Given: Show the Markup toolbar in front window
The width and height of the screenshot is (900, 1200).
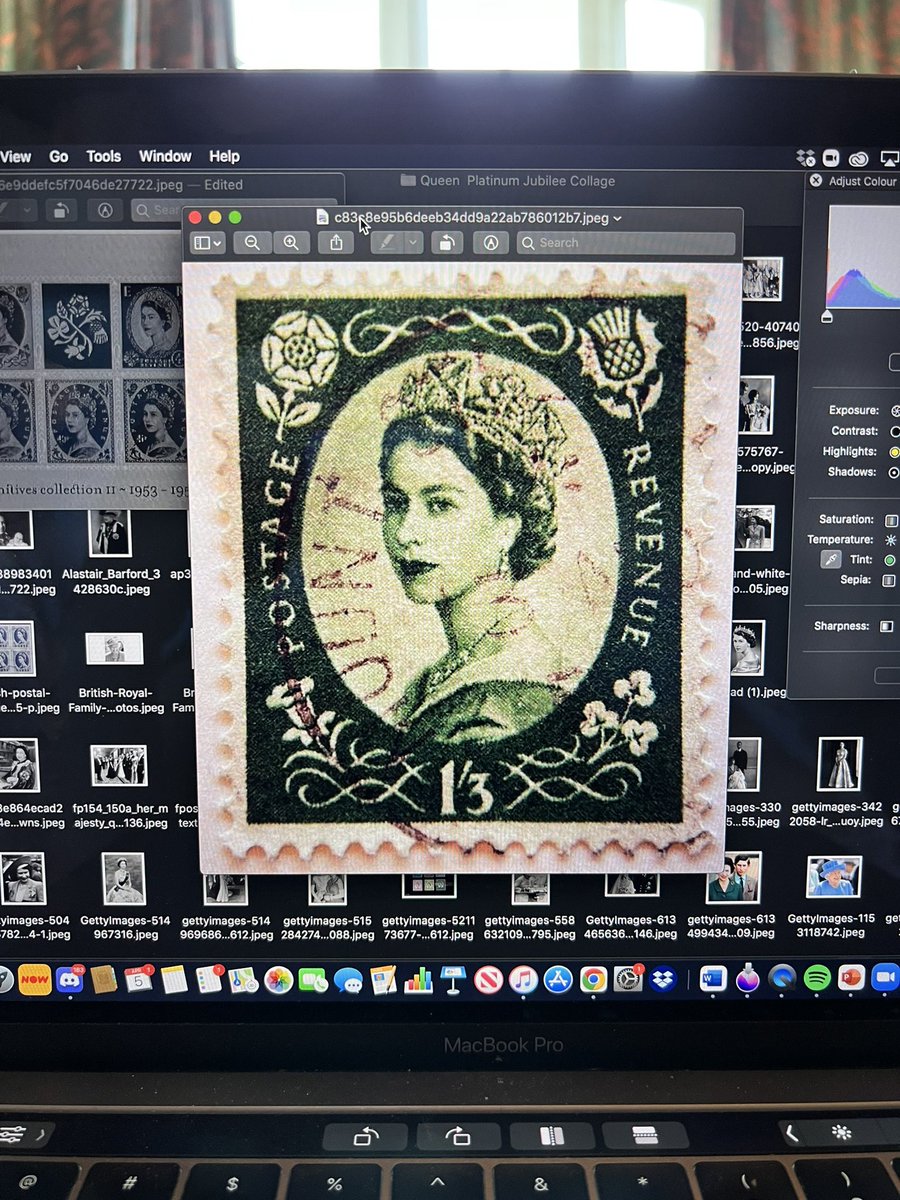Looking at the screenshot, I should pos(490,242).
